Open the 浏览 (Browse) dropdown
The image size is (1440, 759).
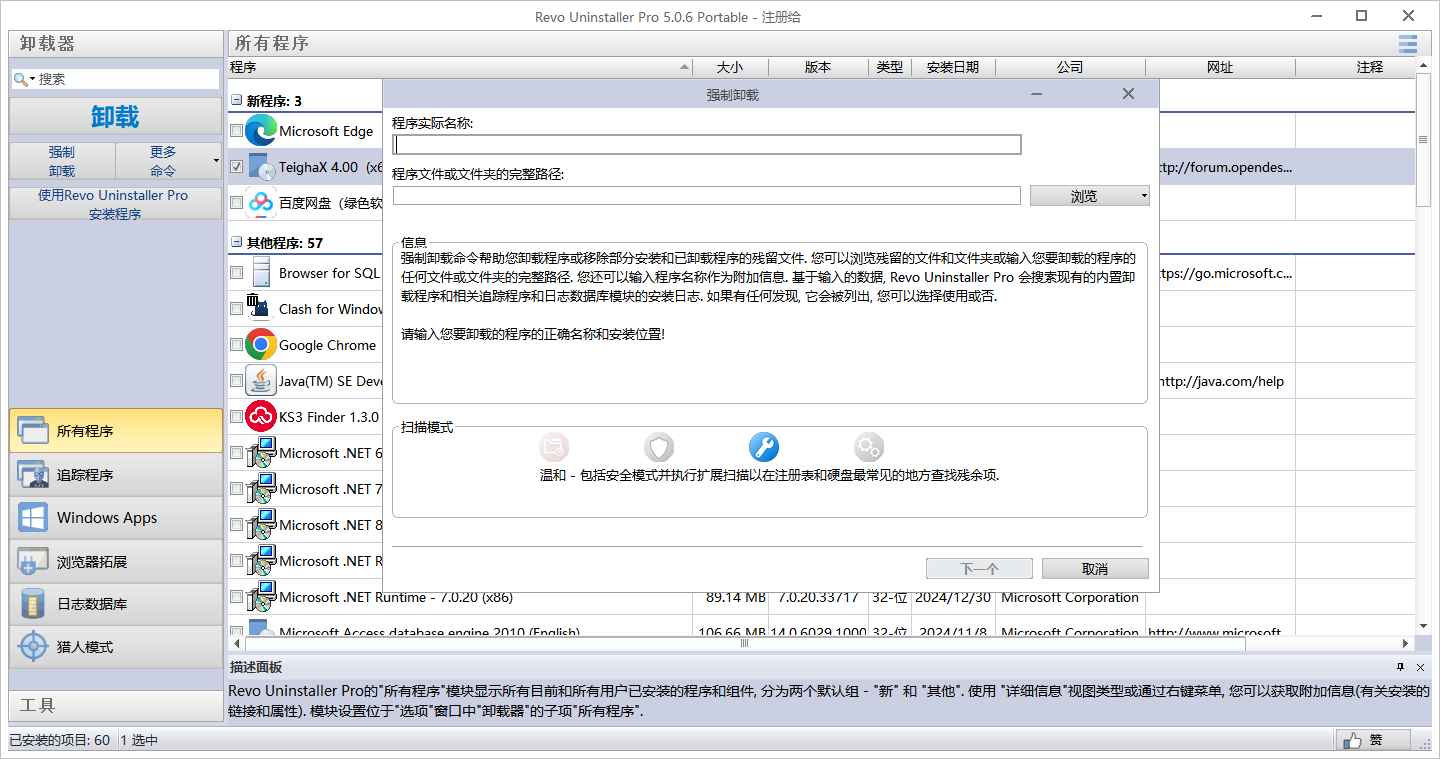(x=1144, y=196)
